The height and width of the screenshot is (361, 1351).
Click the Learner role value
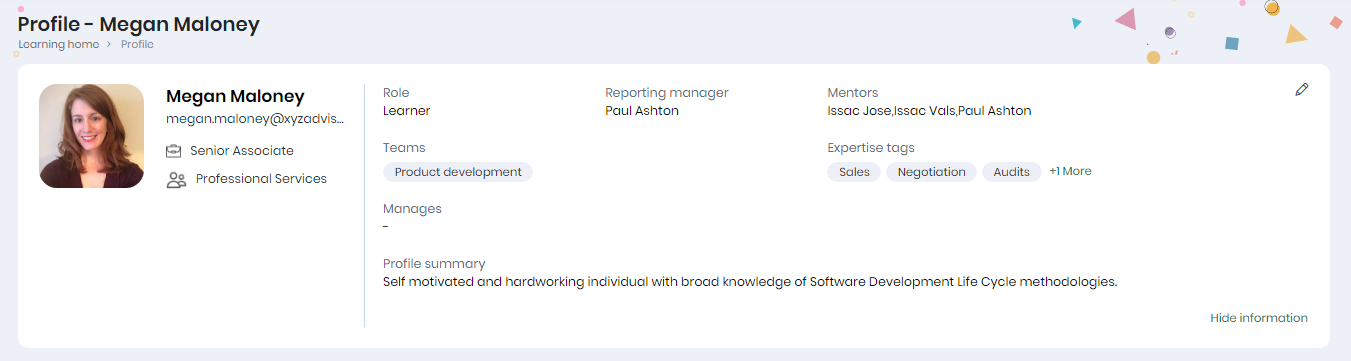[x=407, y=111]
